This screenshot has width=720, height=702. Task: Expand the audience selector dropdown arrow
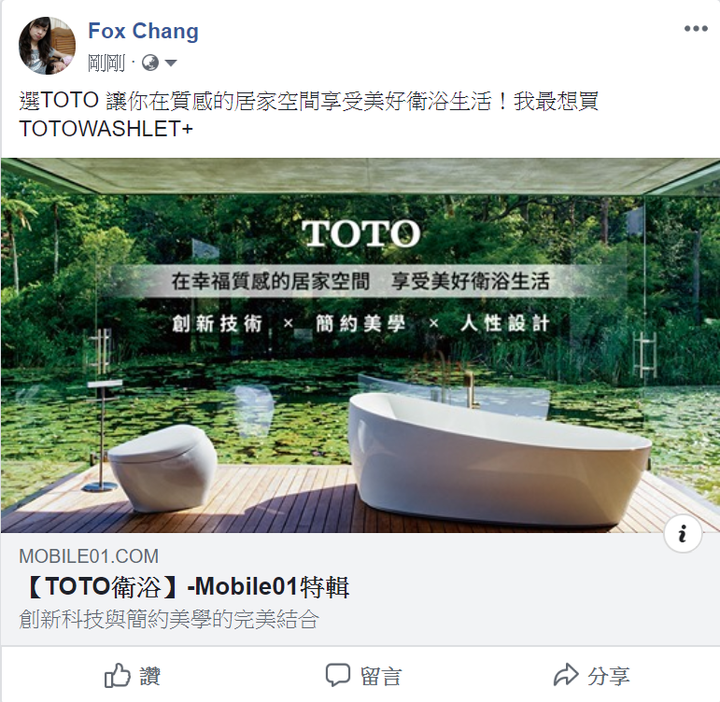coord(171,63)
